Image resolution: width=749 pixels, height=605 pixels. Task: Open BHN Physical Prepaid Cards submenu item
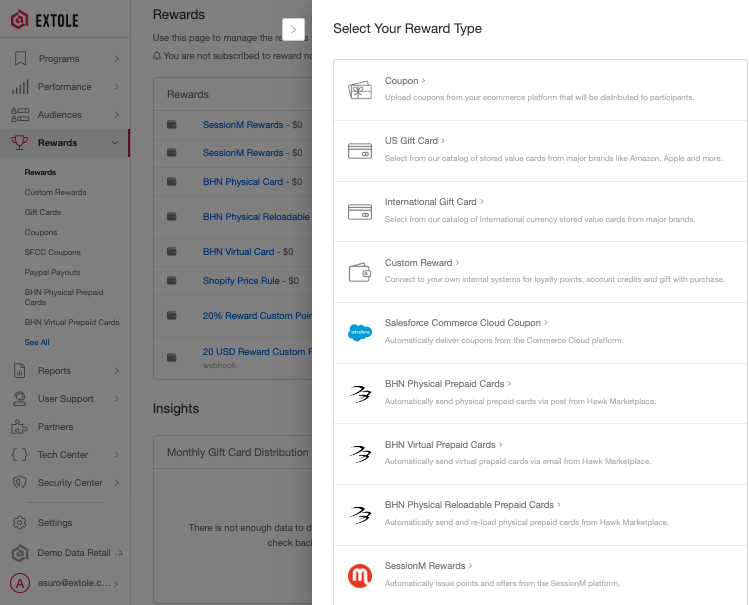pos(64,297)
